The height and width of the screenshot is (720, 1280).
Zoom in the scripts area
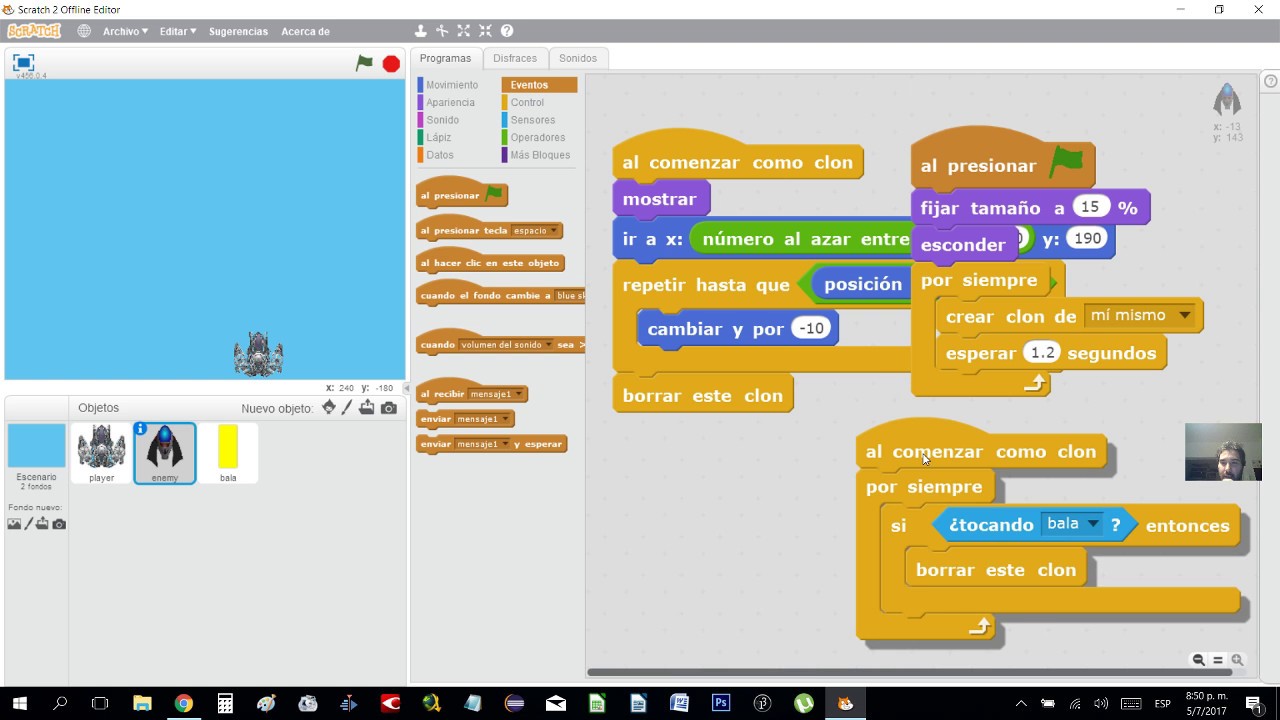1237,660
